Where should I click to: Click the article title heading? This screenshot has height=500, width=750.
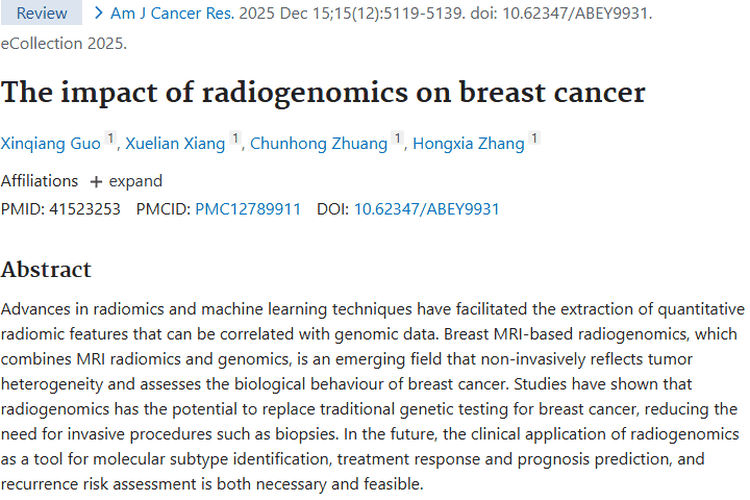pyautogui.click(x=323, y=93)
